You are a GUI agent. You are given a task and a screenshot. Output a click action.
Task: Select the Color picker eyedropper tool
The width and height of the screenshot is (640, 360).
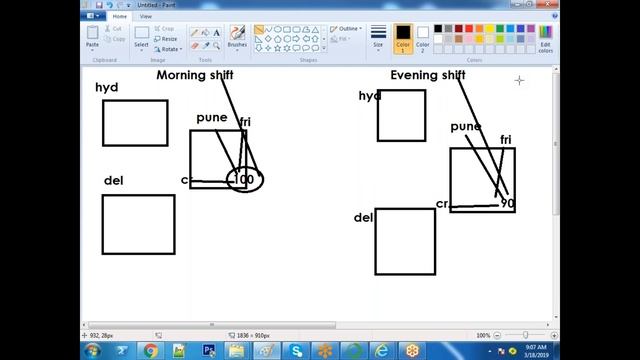(x=206, y=45)
